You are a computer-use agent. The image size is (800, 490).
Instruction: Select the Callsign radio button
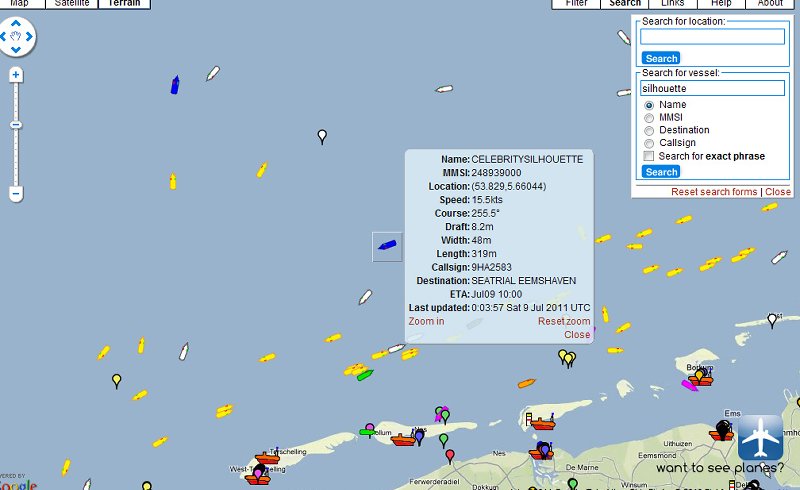coord(649,144)
